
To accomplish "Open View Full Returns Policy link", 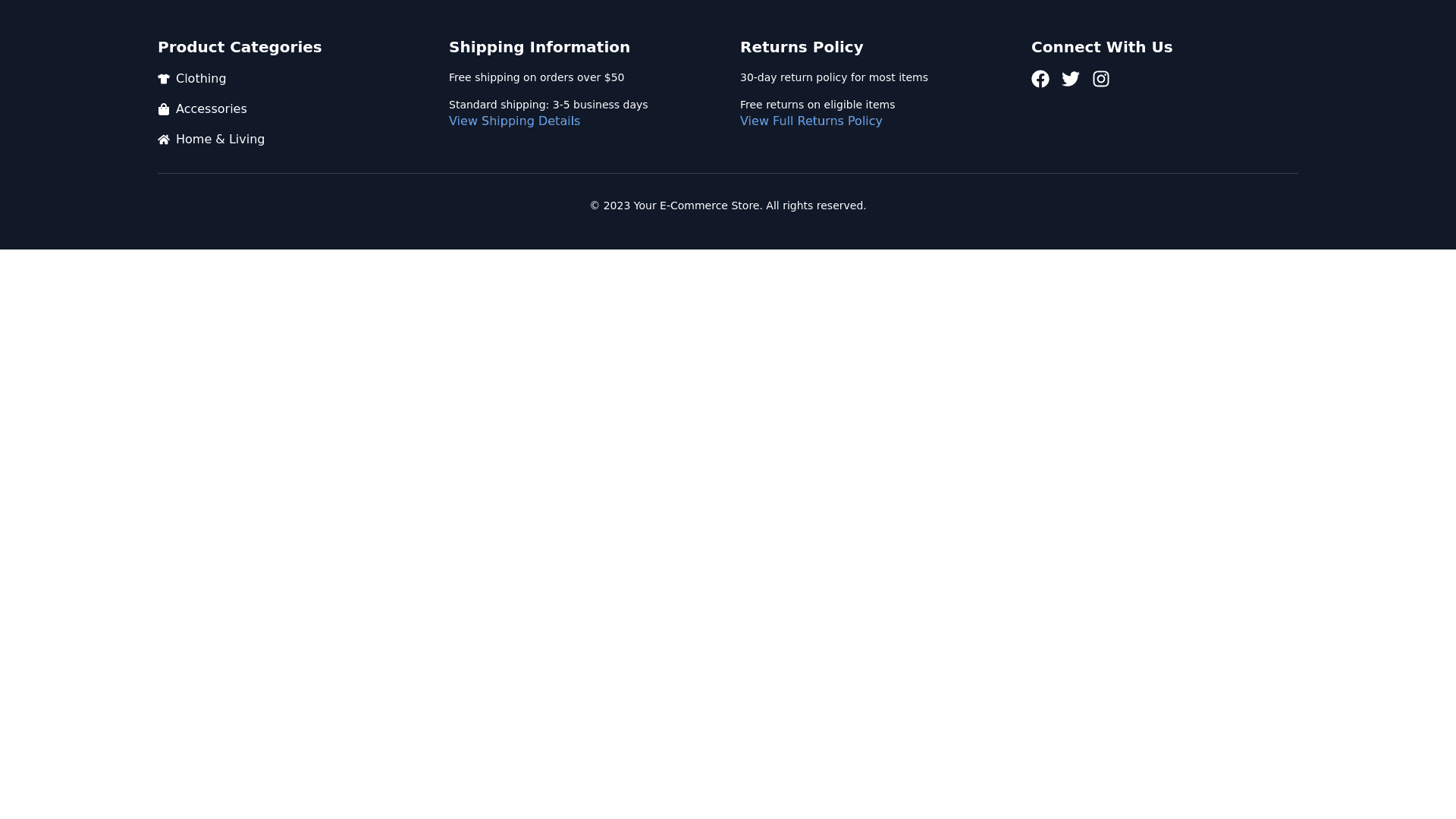I will click(811, 121).
